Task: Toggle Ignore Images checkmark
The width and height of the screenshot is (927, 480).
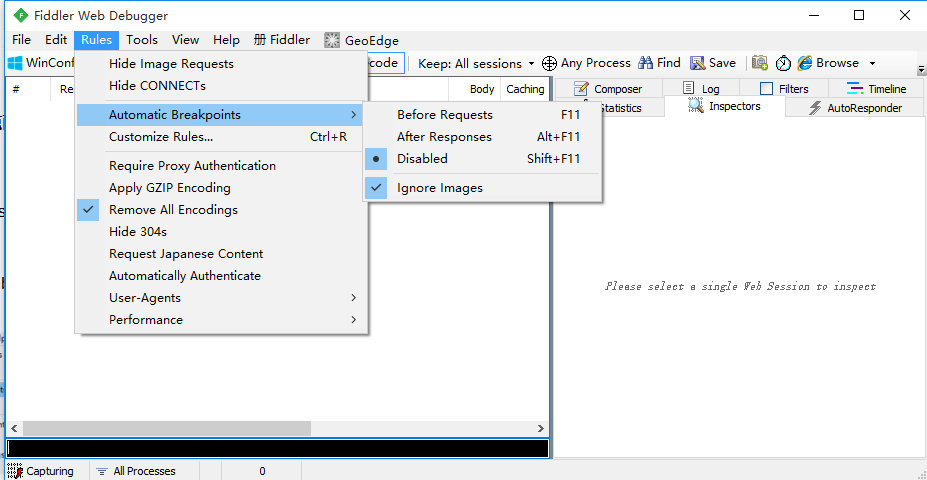Action: [x=482, y=188]
